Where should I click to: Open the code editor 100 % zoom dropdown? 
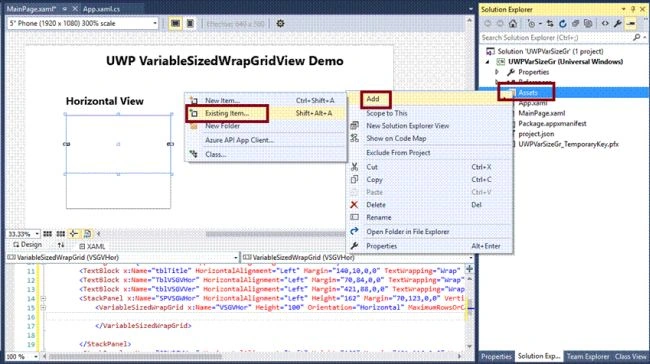pos(22,356)
